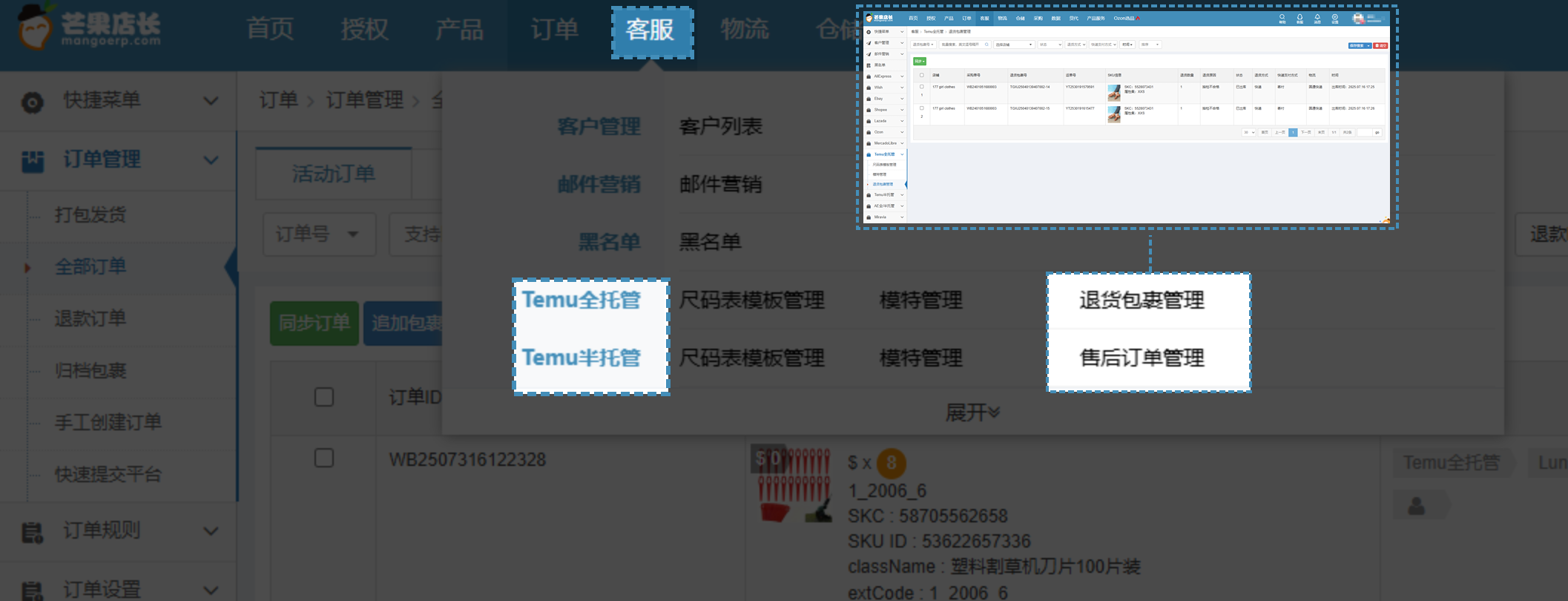Screen dimensions: 1568x601
Task: Click SKC : 58705562658 text
Action: point(928,516)
